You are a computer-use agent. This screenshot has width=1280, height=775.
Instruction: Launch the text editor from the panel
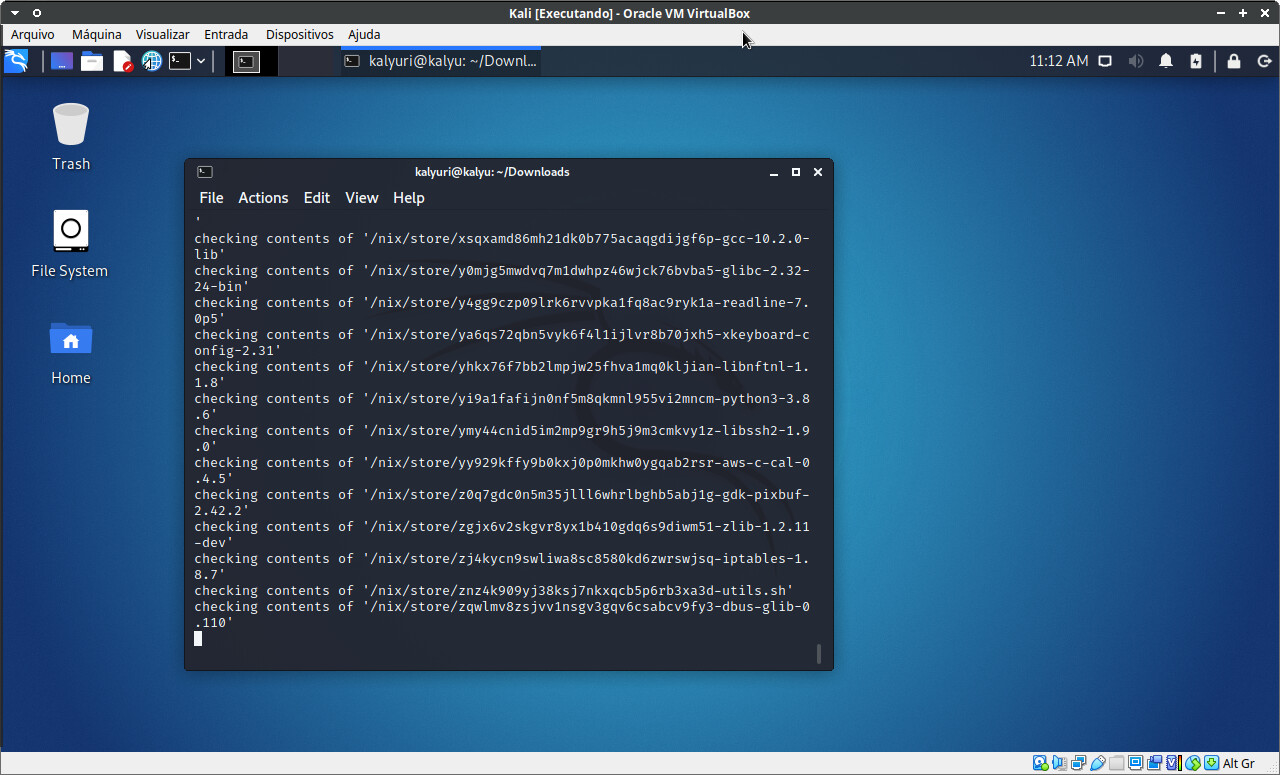pyautogui.click(x=122, y=61)
